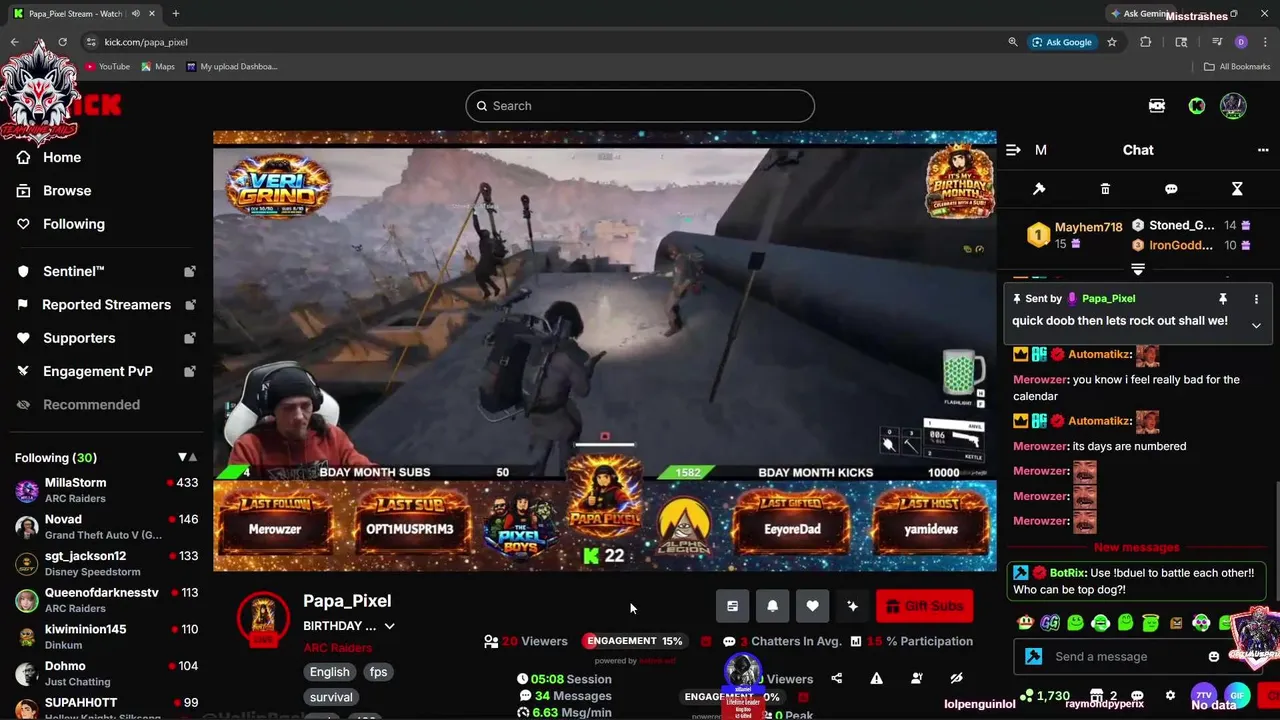Click the moderation hammer icon in chat toolbar
The width and height of the screenshot is (1280, 720).
(x=1039, y=189)
